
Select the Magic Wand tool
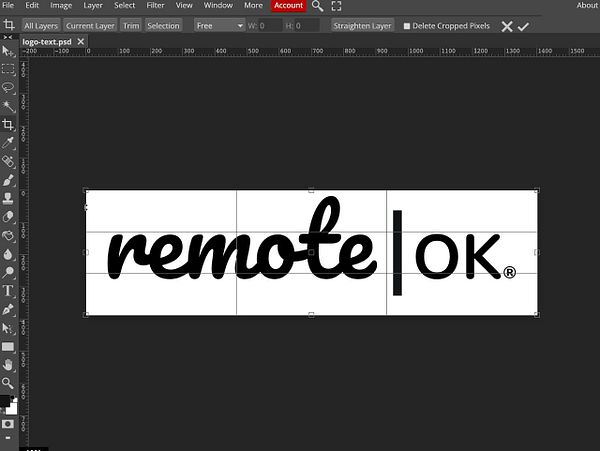[7, 106]
